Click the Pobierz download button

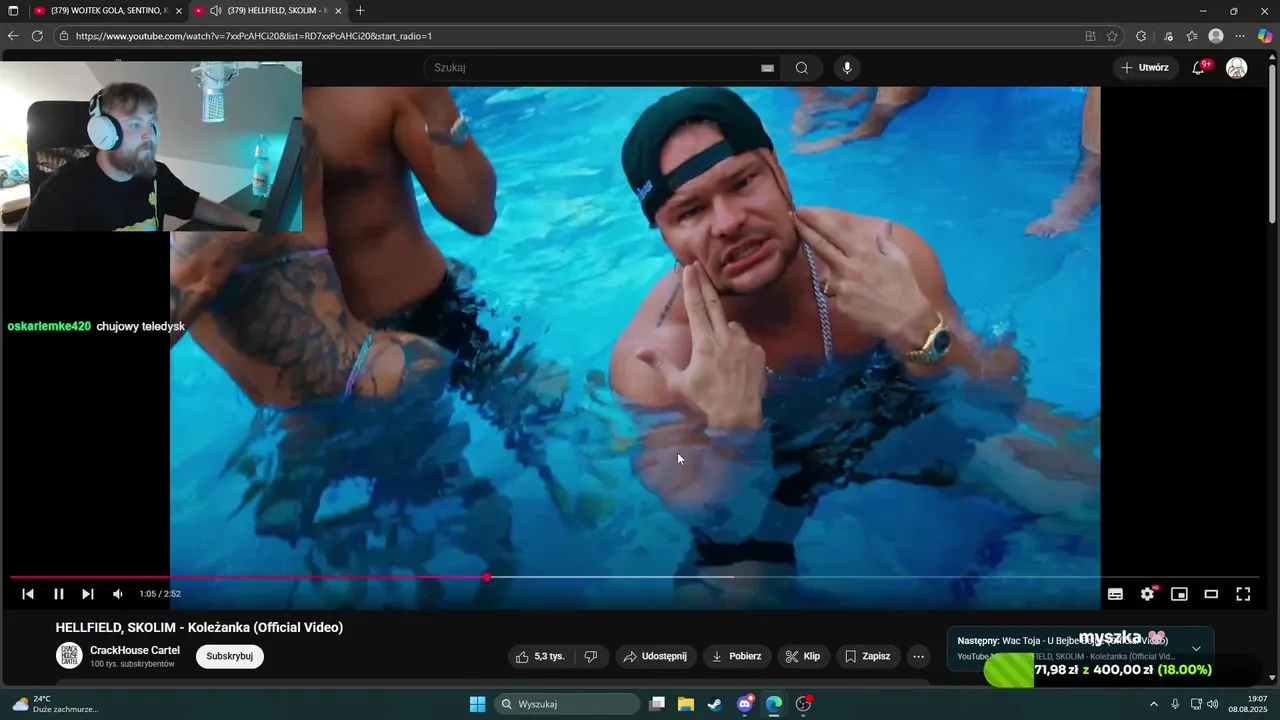click(736, 656)
